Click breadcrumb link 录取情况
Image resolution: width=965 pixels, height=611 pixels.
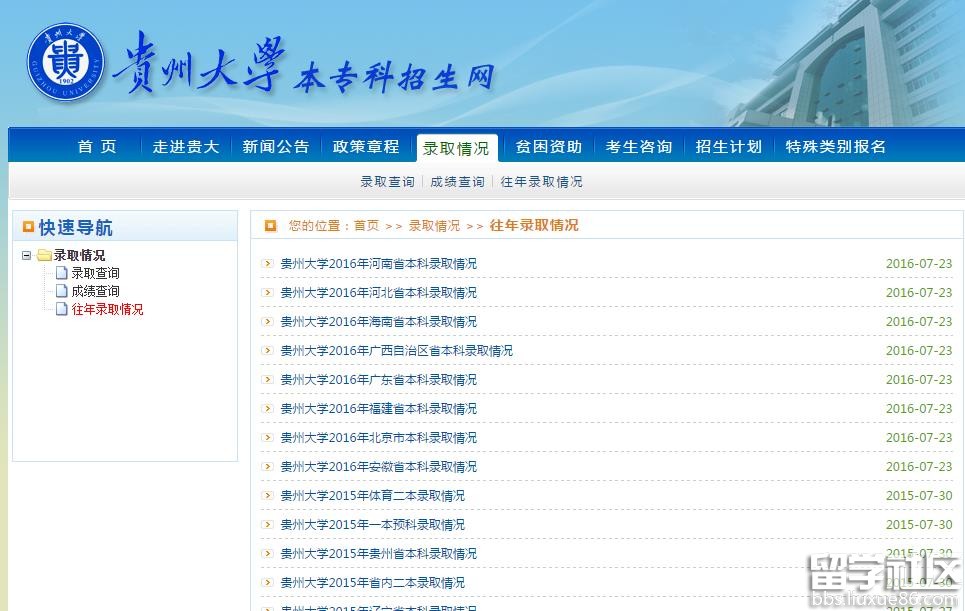[434, 226]
